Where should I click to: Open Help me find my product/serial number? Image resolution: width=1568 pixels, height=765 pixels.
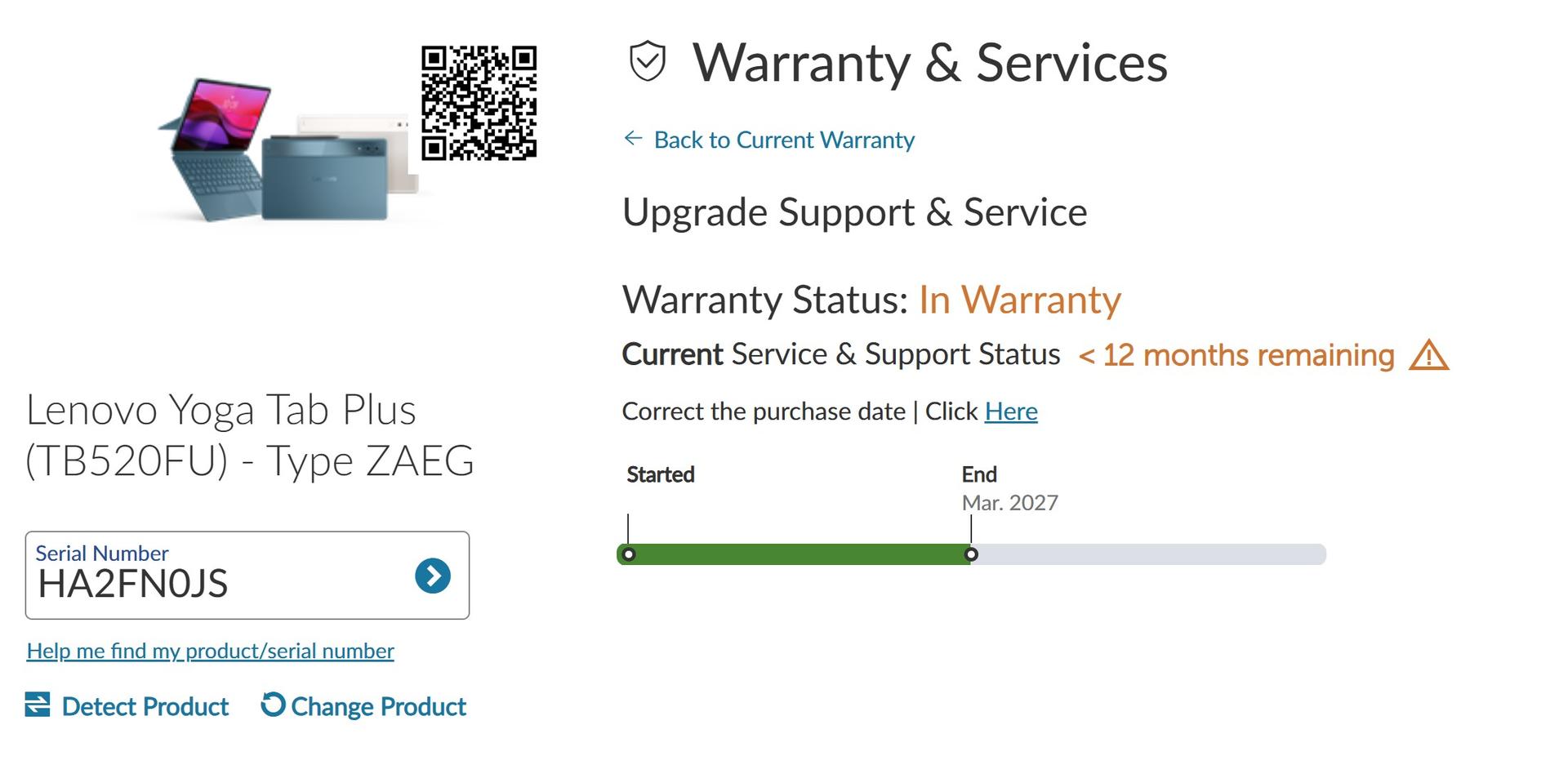pyautogui.click(x=211, y=651)
